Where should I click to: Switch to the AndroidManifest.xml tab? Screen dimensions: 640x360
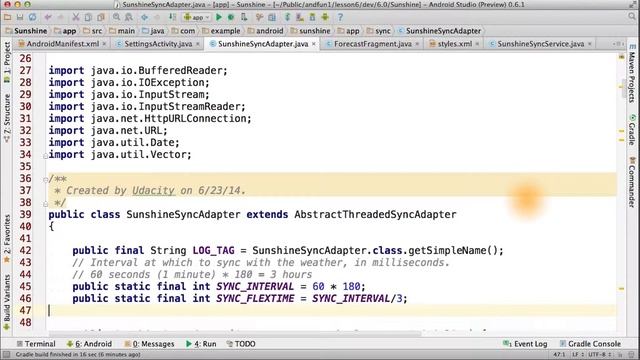click(62, 44)
